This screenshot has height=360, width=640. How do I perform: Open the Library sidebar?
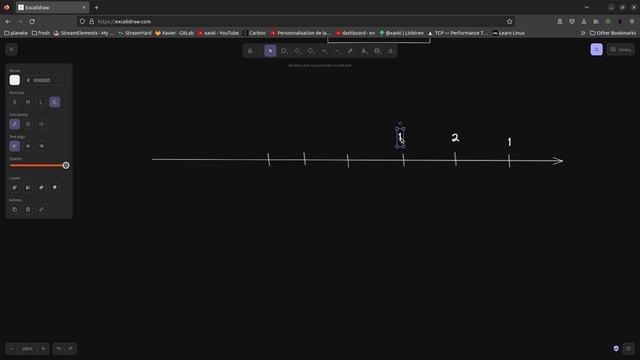[620, 49]
